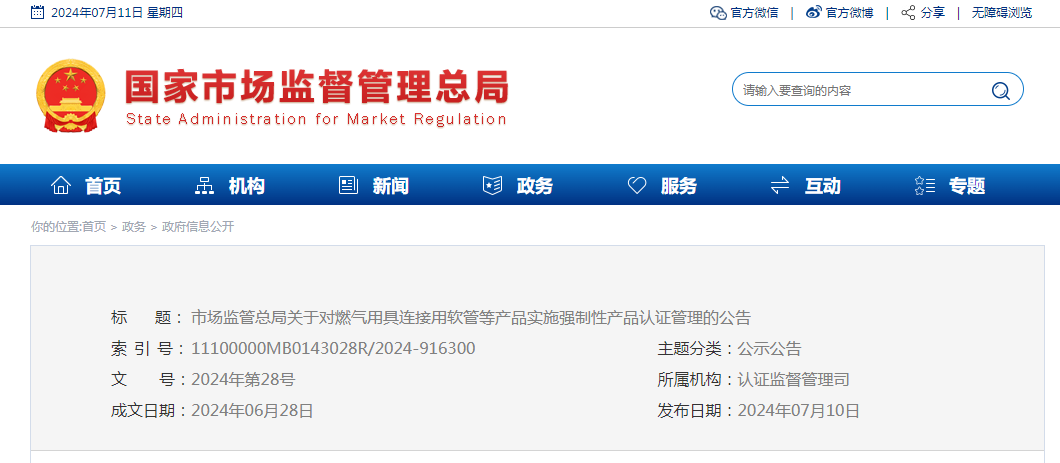Click the share icon in top bar

pyautogui.click(x=909, y=12)
